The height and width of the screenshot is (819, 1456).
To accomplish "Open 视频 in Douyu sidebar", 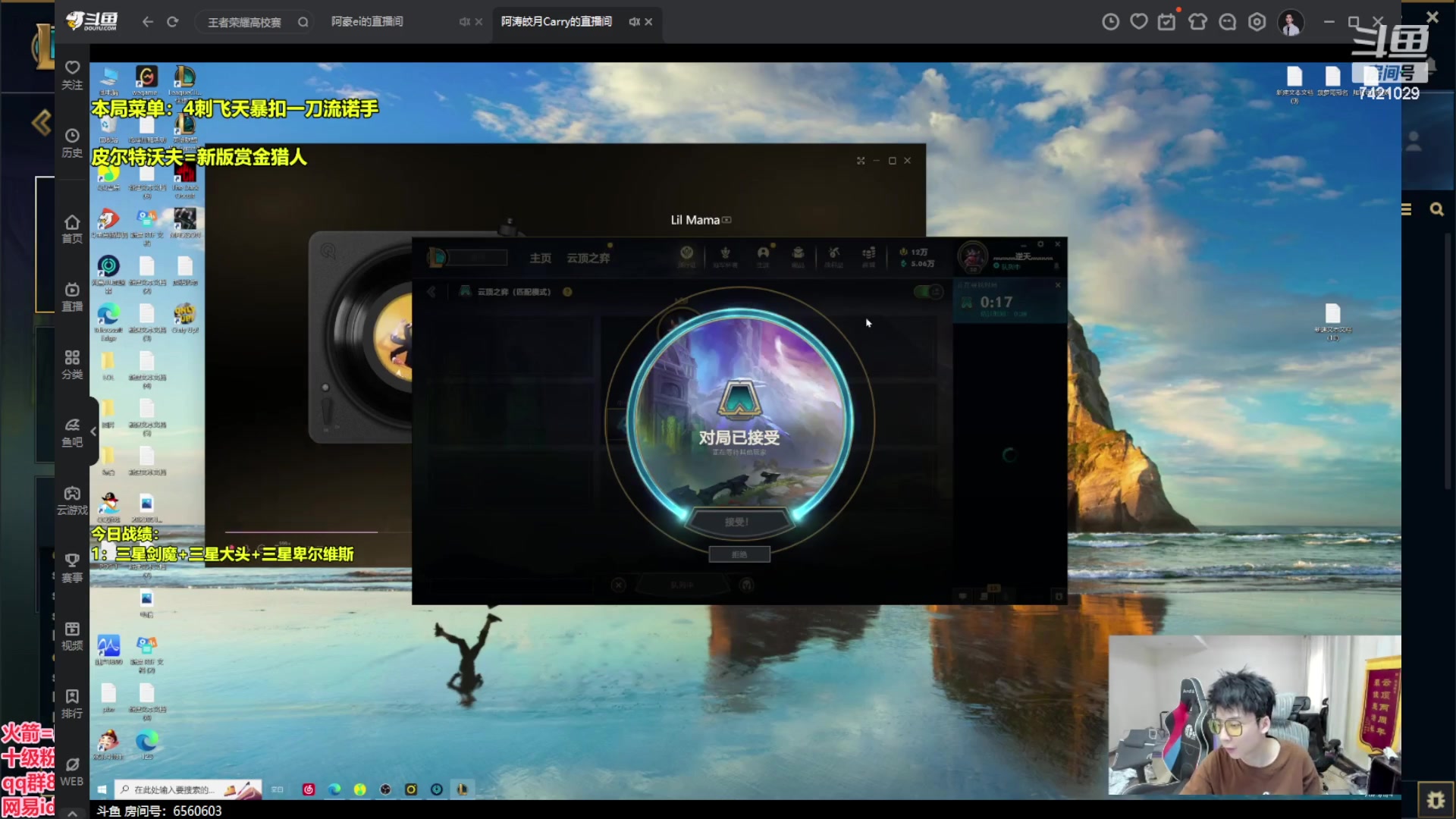I will (72, 636).
